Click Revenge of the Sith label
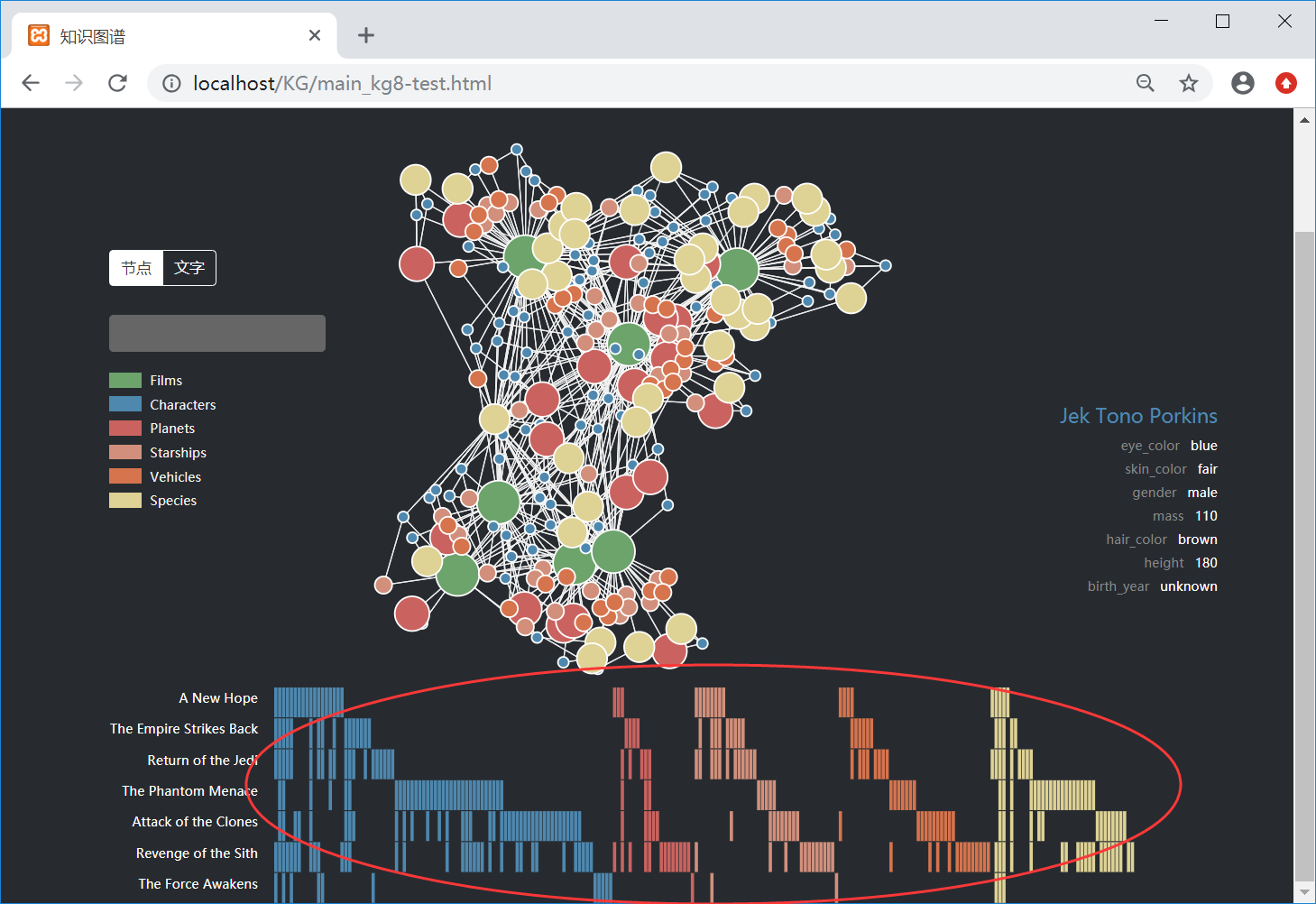 pyautogui.click(x=197, y=853)
